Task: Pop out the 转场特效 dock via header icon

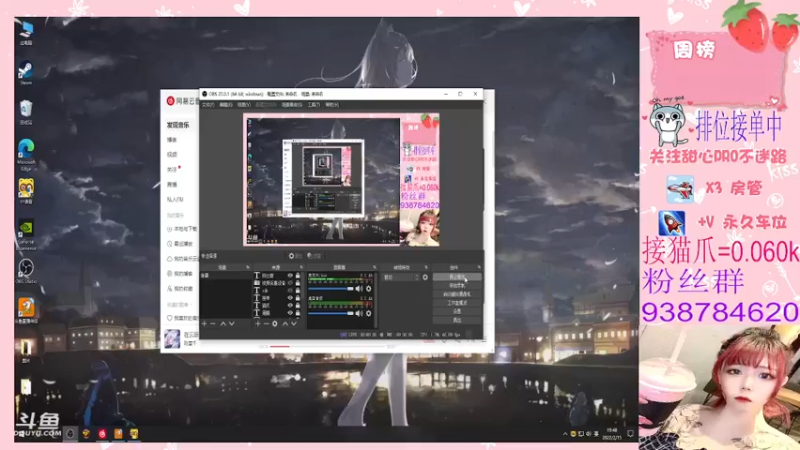Action: point(426,267)
